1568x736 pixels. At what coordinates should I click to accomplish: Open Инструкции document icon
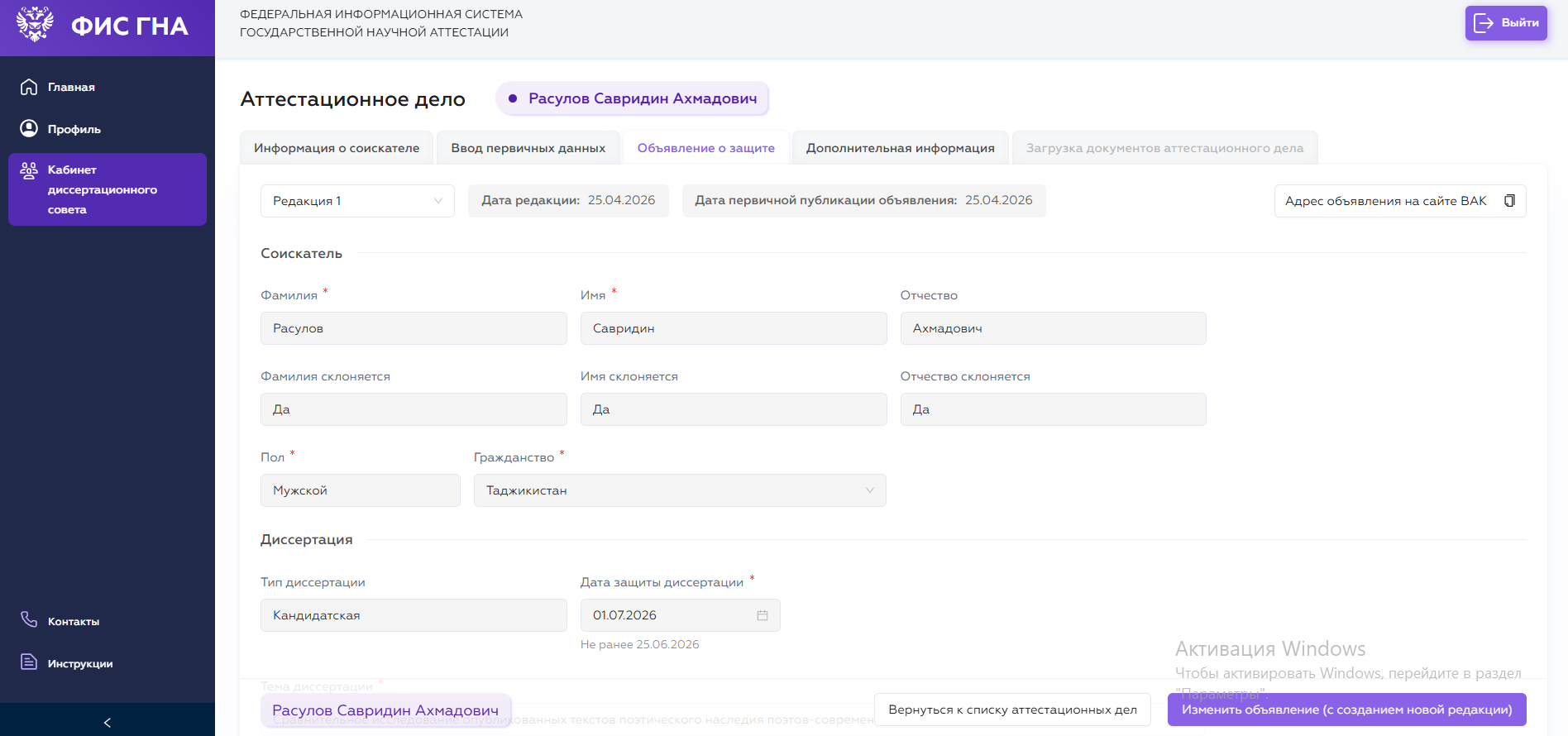pyautogui.click(x=29, y=662)
